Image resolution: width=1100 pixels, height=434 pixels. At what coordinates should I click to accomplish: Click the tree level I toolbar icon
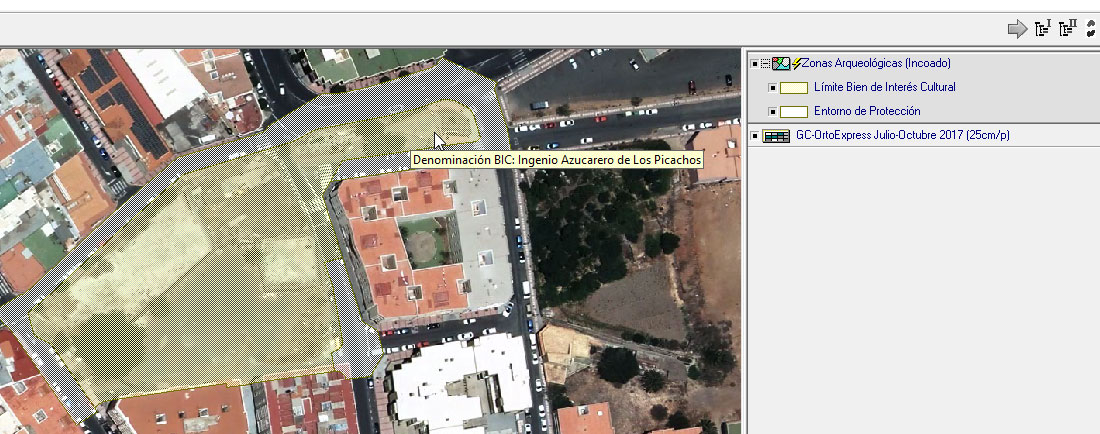(1042, 29)
